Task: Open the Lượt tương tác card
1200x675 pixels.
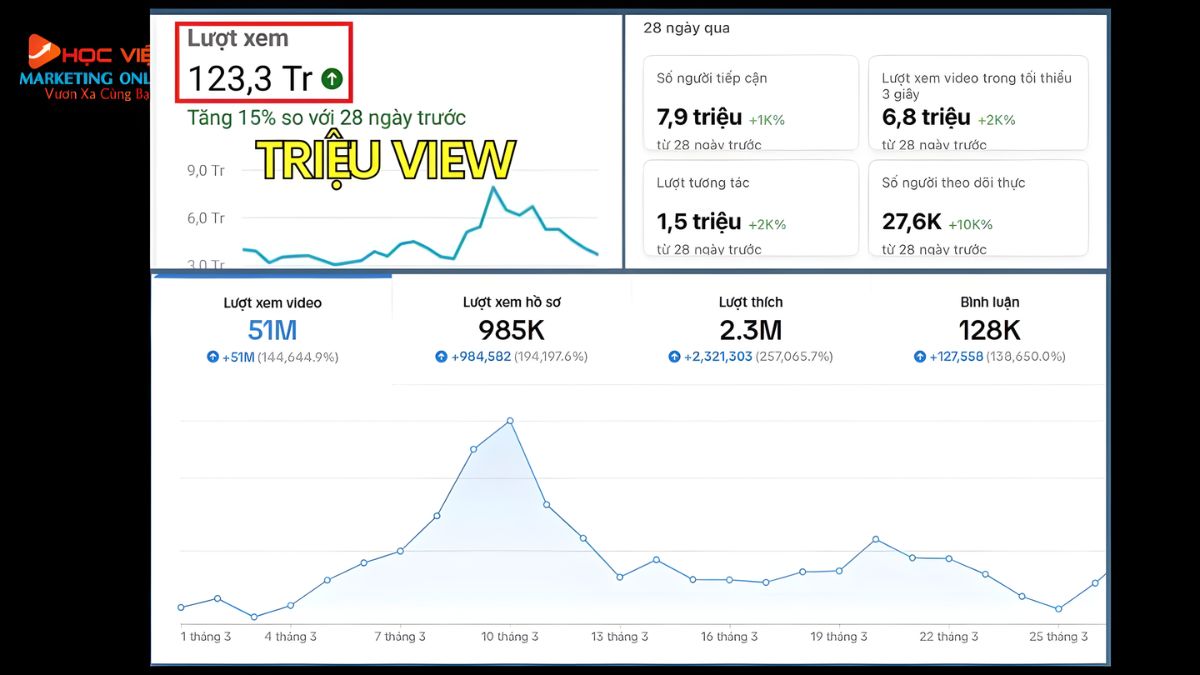Action: 751,208
